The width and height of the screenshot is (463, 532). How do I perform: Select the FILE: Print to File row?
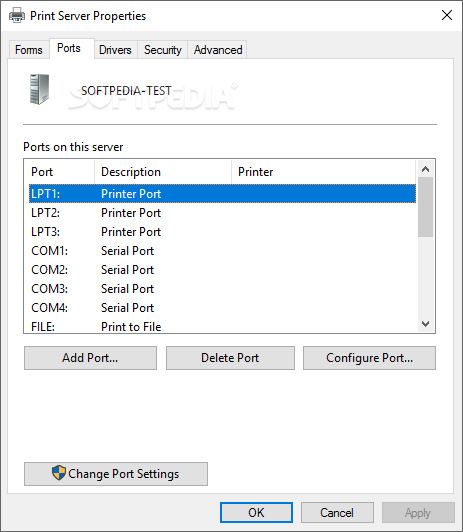tap(222, 326)
